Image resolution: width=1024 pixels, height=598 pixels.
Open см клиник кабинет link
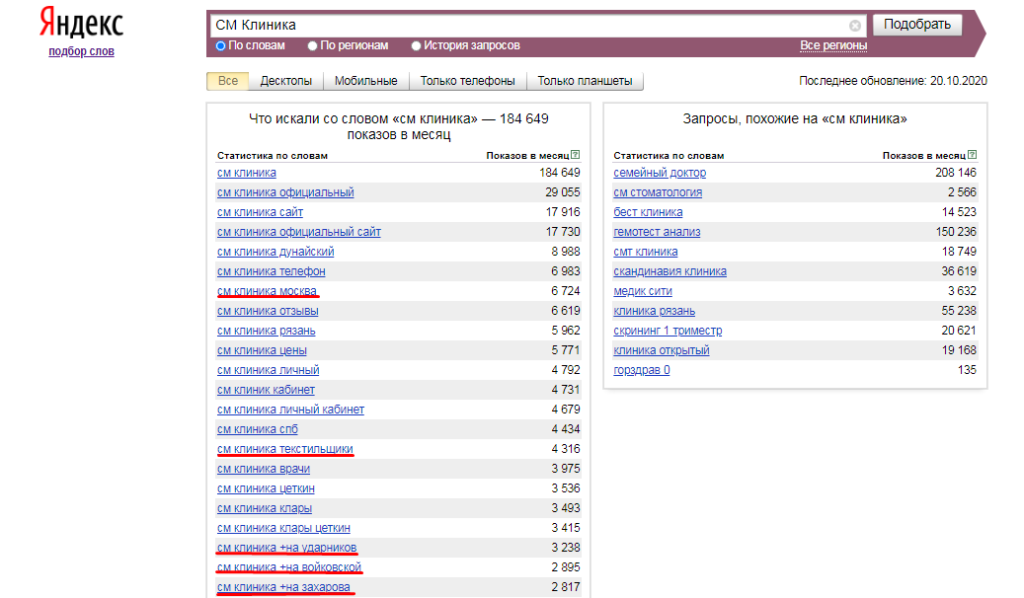tap(266, 390)
